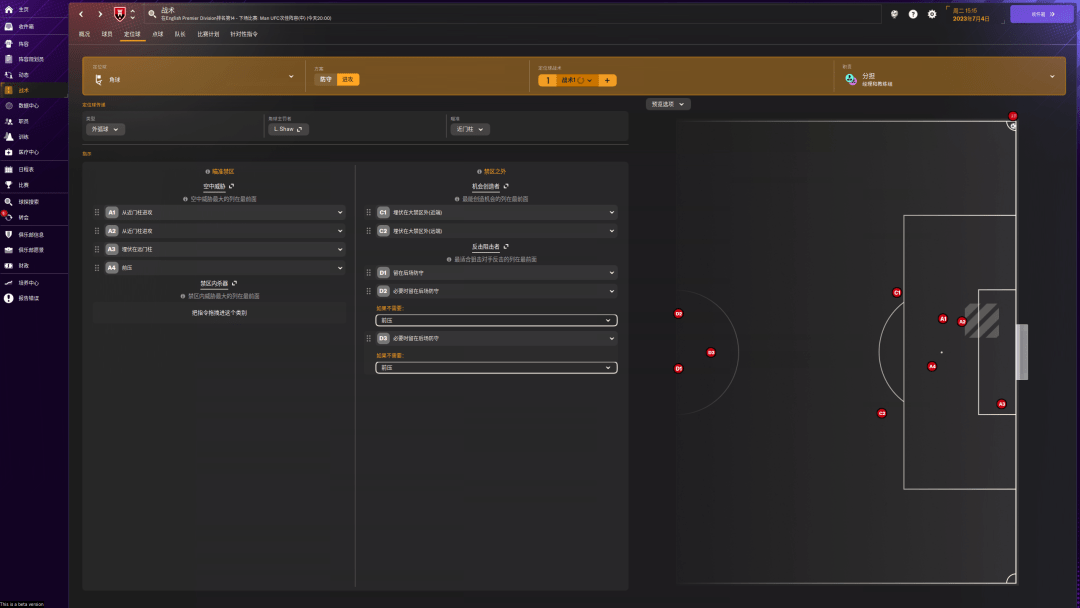The height and width of the screenshot is (608, 1080).
Task: Open 近门柱 target dropdown
Action: pos(470,129)
